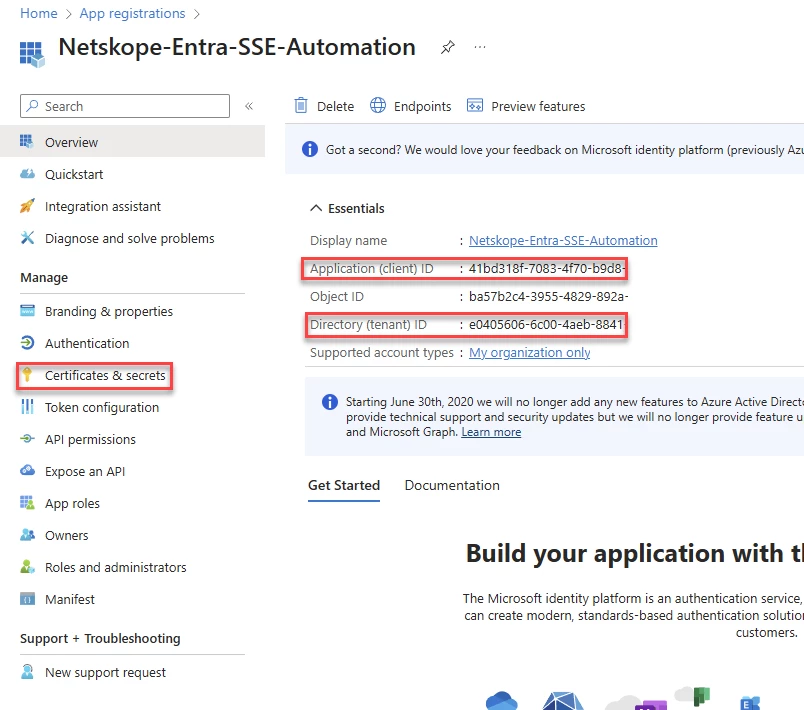Image resolution: width=804 pixels, height=710 pixels.
Task: Click the app registration grid icon by title
Action: [x=32, y=53]
